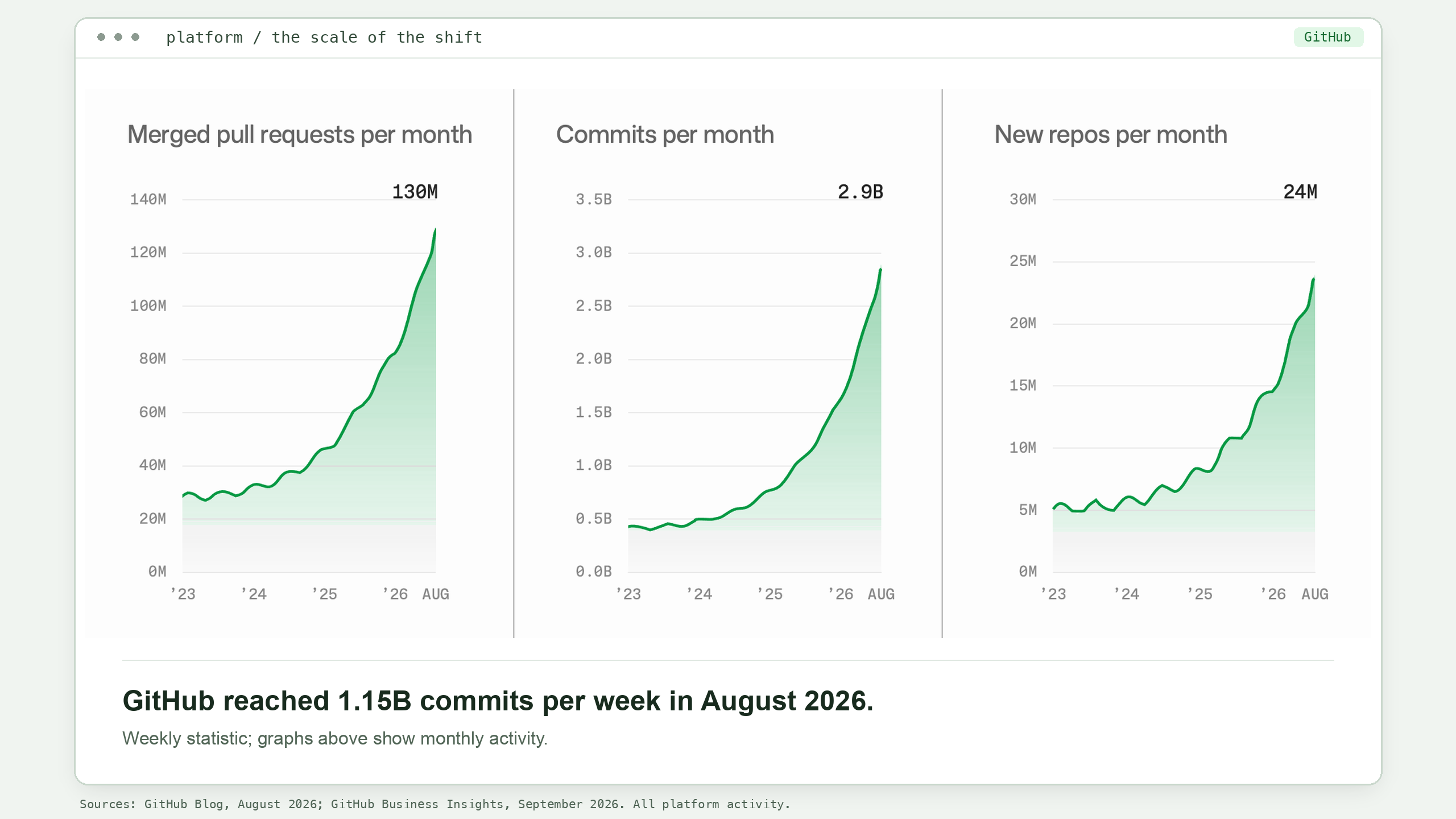1456x819 pixels.
Task: Click the 100M axis label
Action: click(x=148, y=306)
